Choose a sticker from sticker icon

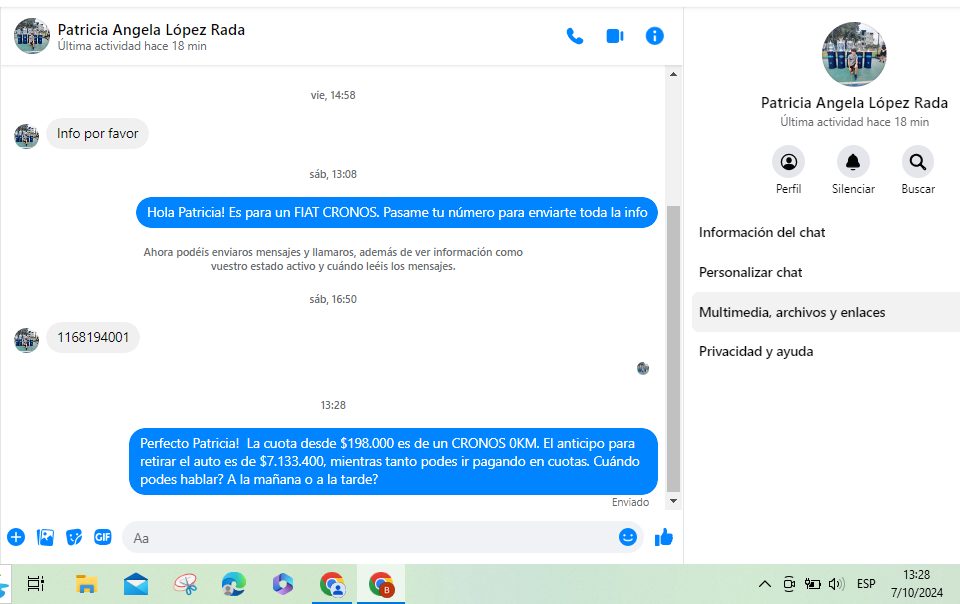click(74, 537)
